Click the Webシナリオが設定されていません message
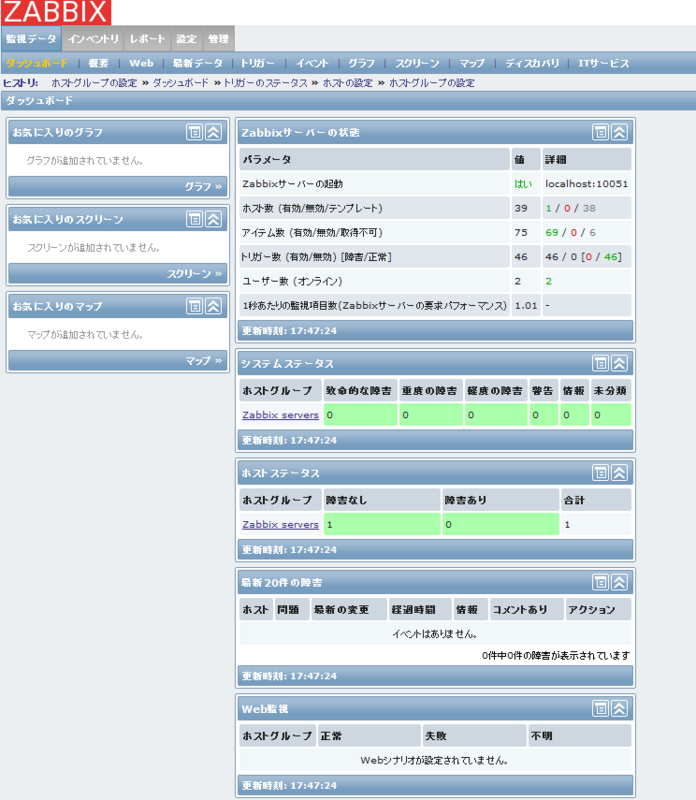The image size is (696, 800). (434, 760)
